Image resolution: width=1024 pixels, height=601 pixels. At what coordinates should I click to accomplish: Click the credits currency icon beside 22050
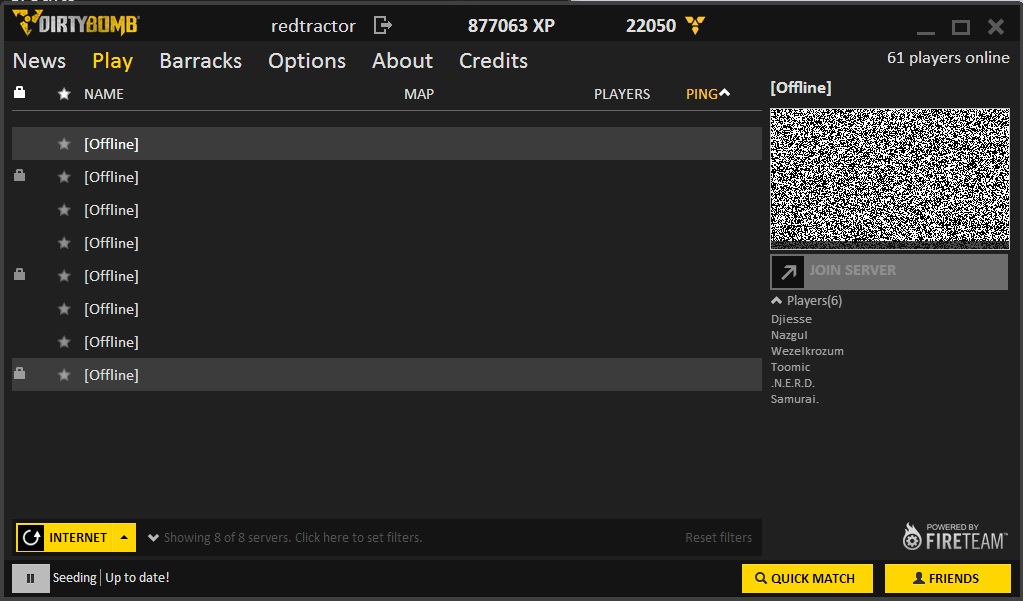coord(694,25)
